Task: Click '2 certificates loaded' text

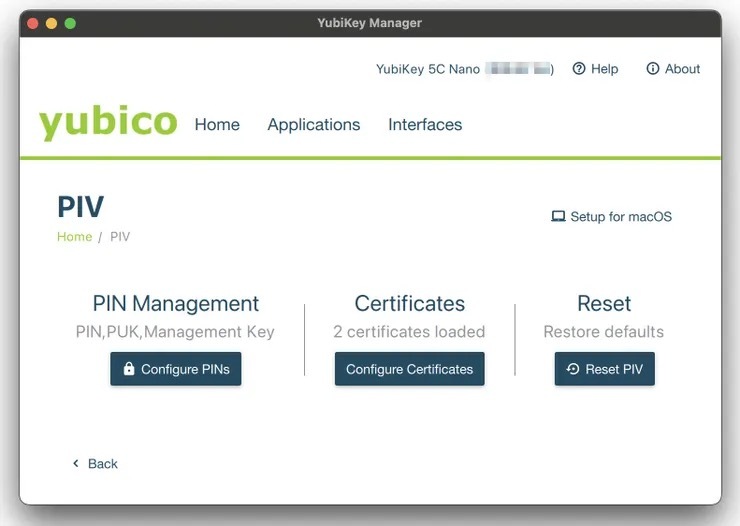Action: 409,332
